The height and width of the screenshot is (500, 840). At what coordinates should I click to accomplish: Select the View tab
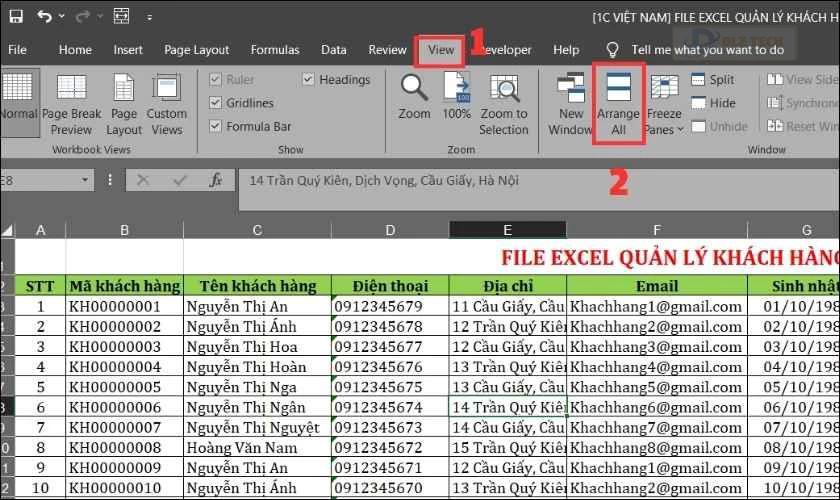[x=441, y=50]
